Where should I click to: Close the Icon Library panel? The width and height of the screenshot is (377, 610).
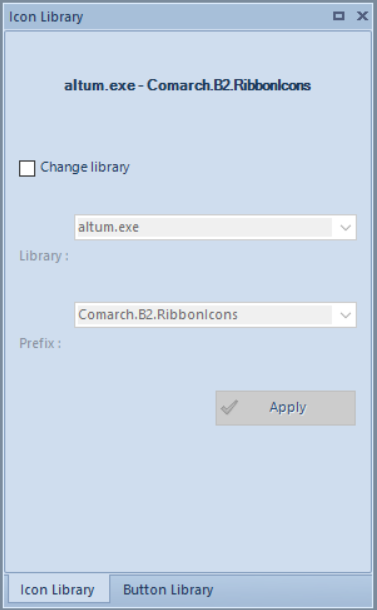[362, 16]
